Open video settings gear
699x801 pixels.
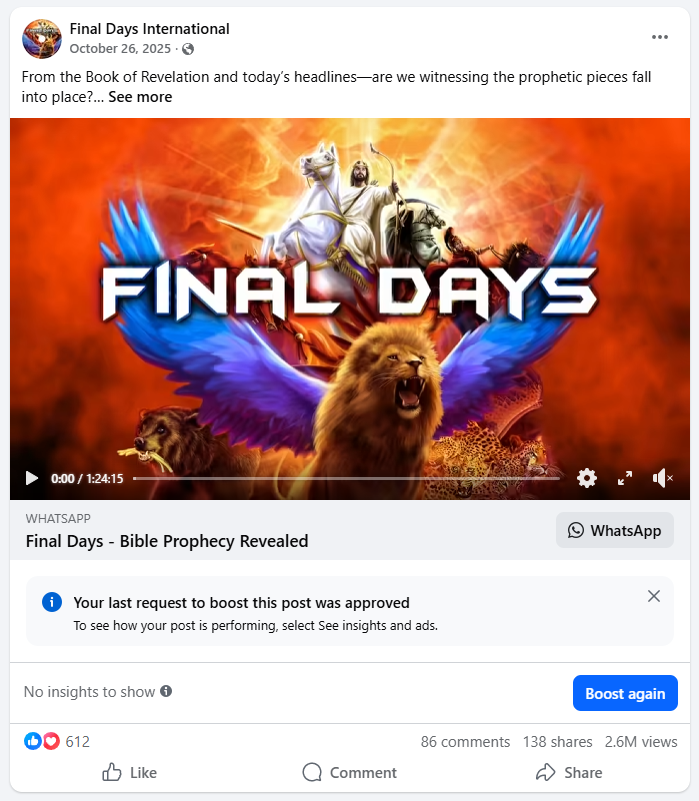[x=587, y=478]
